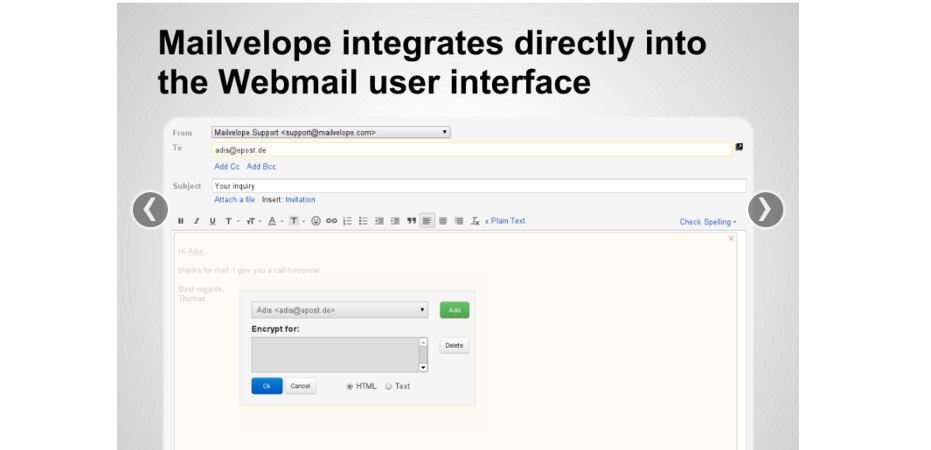Toggle bold formatting in the toolbar
Screen dimensions: 931x450
181,221
